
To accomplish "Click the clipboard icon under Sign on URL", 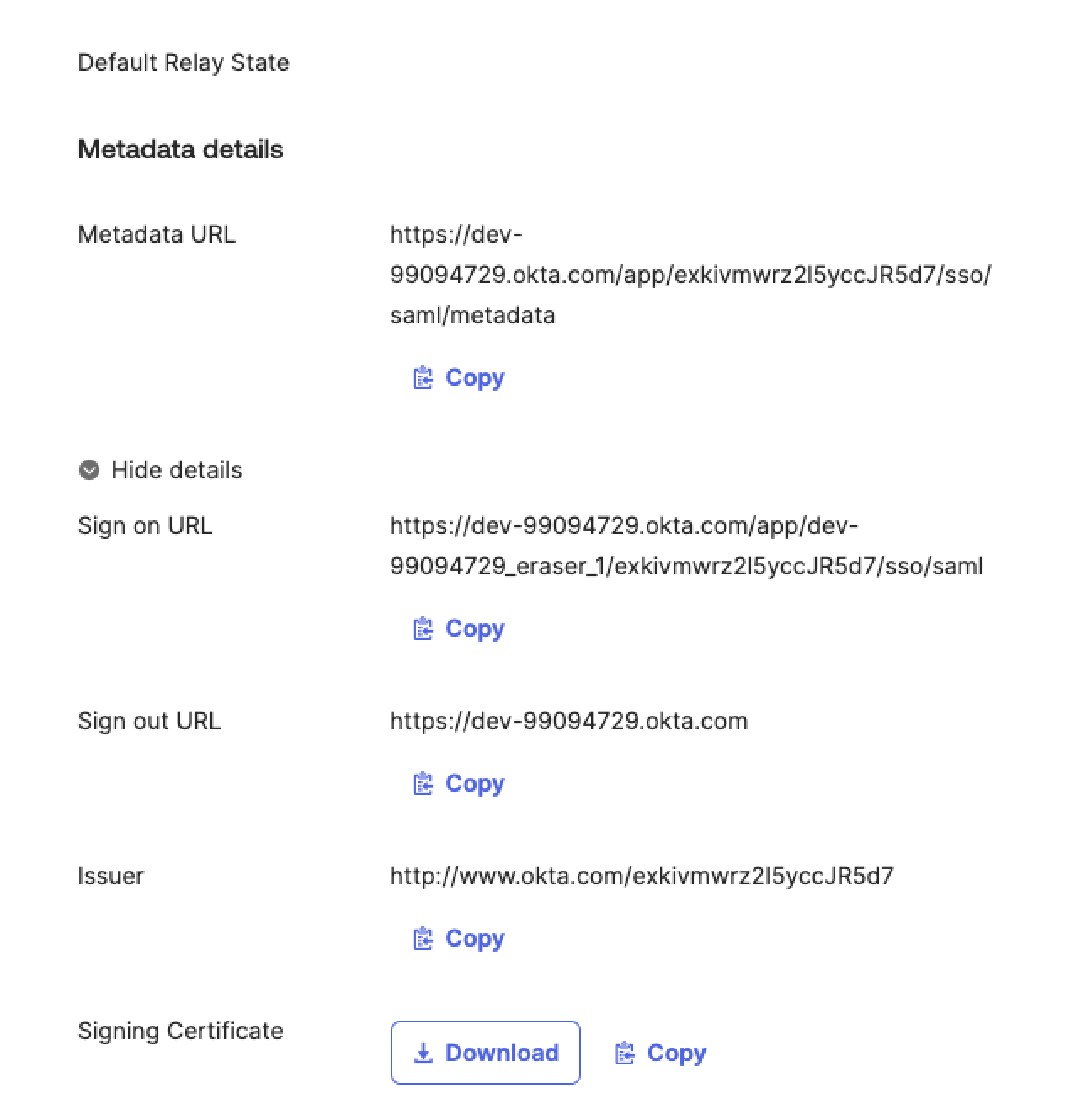I will (x=423, y=628).
